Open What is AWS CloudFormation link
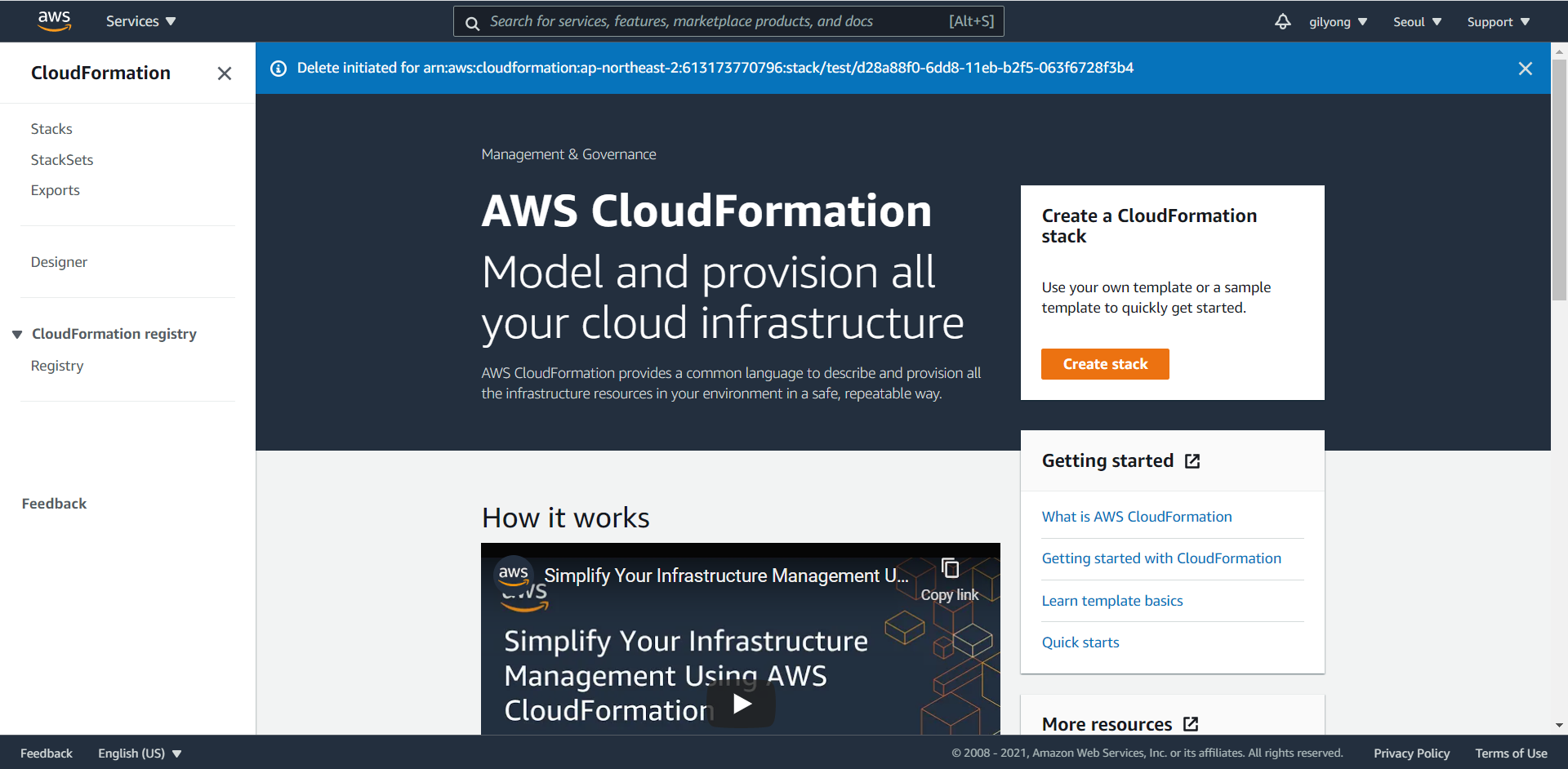The height and width of the screenshot is (769, 1568). (1137, 517)
